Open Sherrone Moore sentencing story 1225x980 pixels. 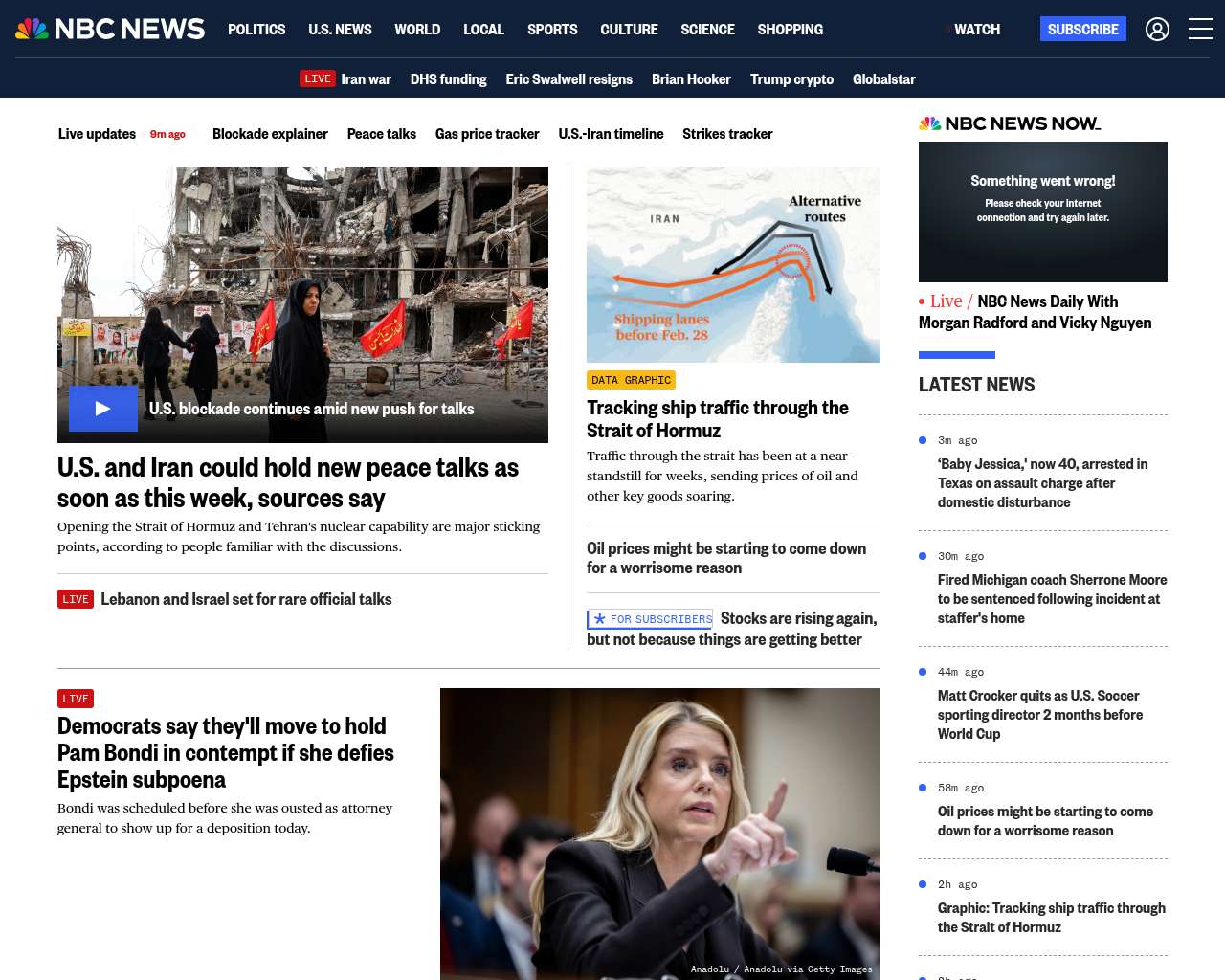coord(1053,599)
